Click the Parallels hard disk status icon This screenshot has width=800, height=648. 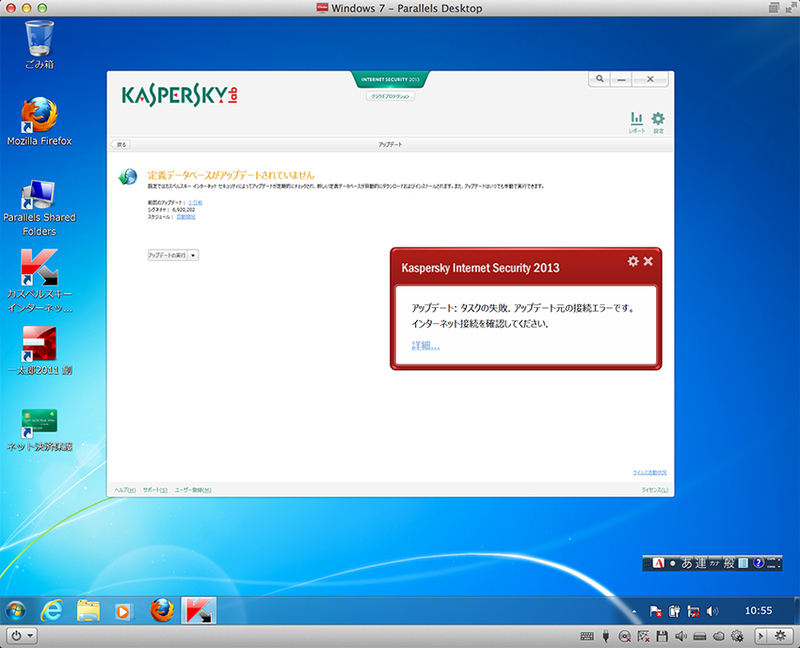[x=699, y=636]
